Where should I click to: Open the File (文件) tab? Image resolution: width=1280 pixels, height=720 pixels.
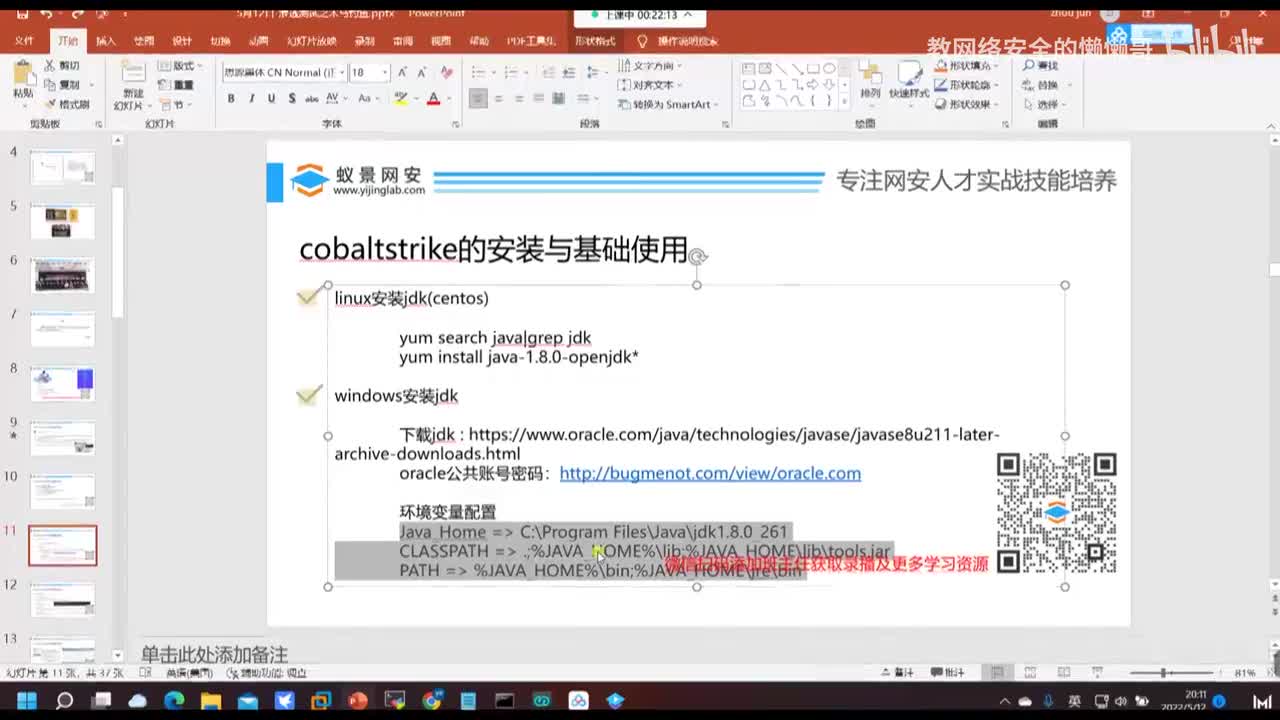[24, 42]
